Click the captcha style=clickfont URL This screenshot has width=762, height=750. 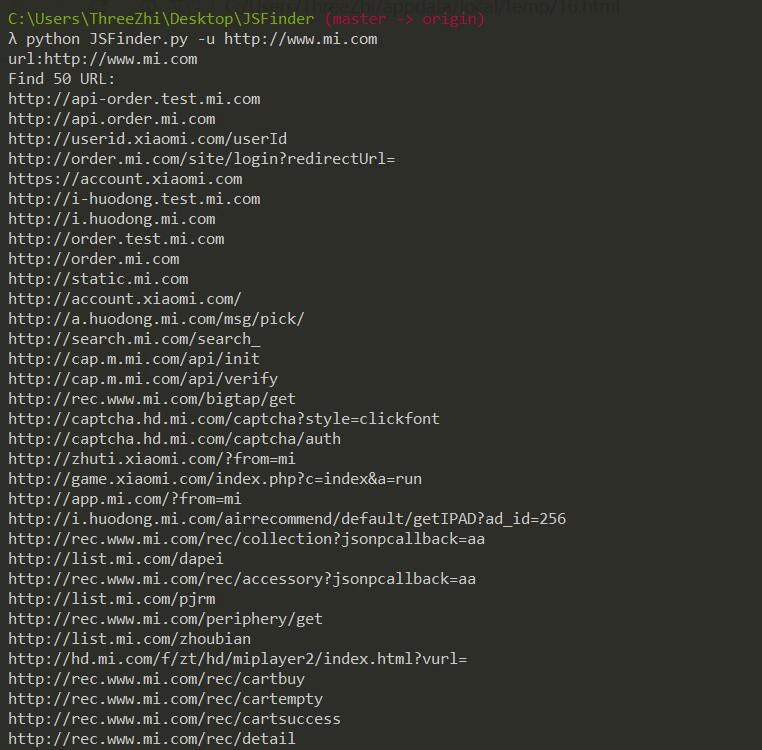coord(224,419)
